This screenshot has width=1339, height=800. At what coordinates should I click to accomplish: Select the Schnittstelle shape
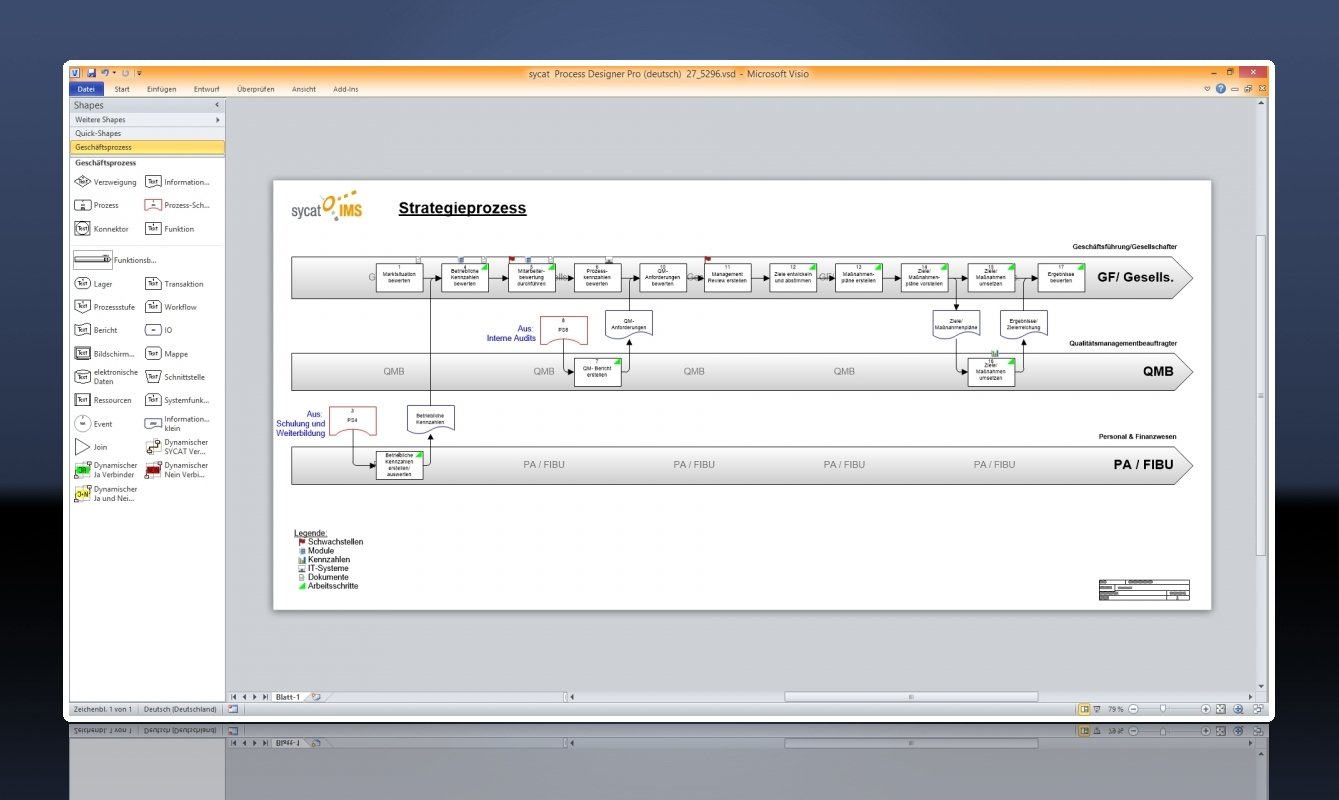tap(175, 377)
